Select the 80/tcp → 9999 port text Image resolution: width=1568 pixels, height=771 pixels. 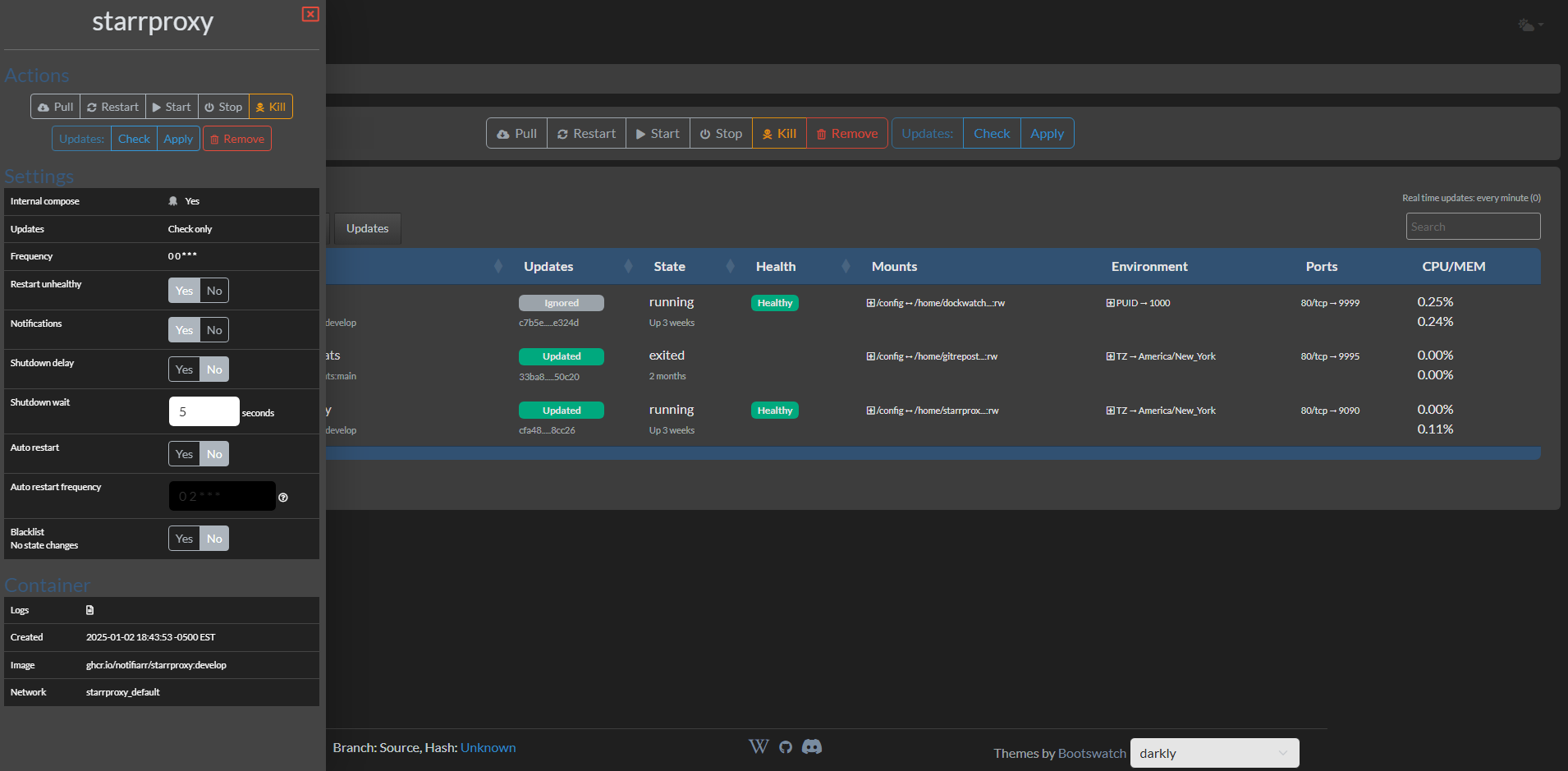point(1330,303)
